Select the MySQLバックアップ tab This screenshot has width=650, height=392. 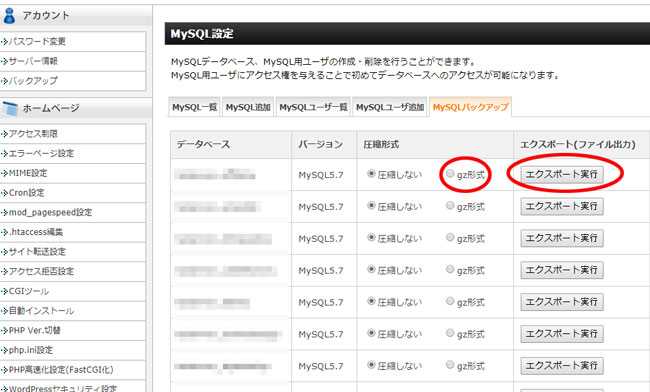[470, 107]
